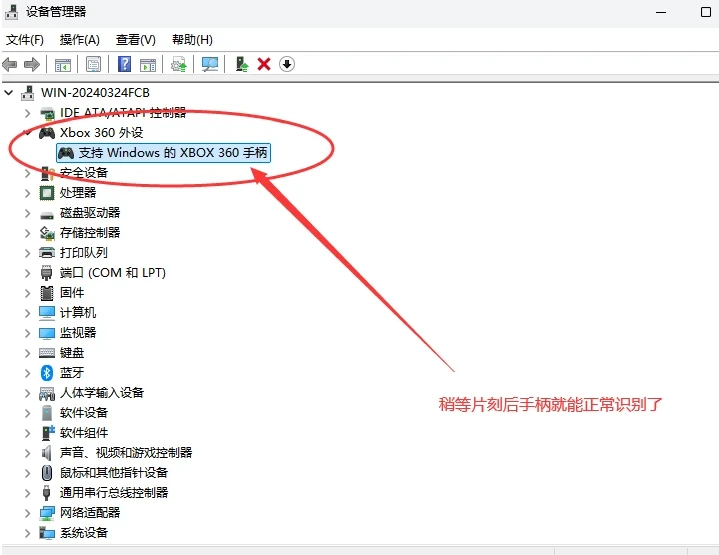Select the Xbox 360 外设 label
Image resolution: width=719 pixels, height=555 pixels.
coord(101,133)
